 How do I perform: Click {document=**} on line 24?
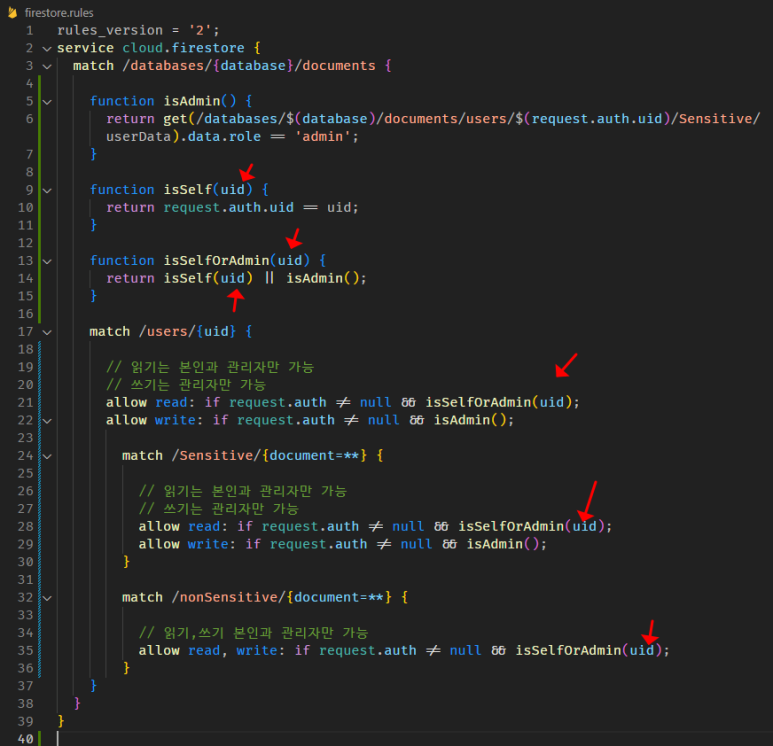314,456
